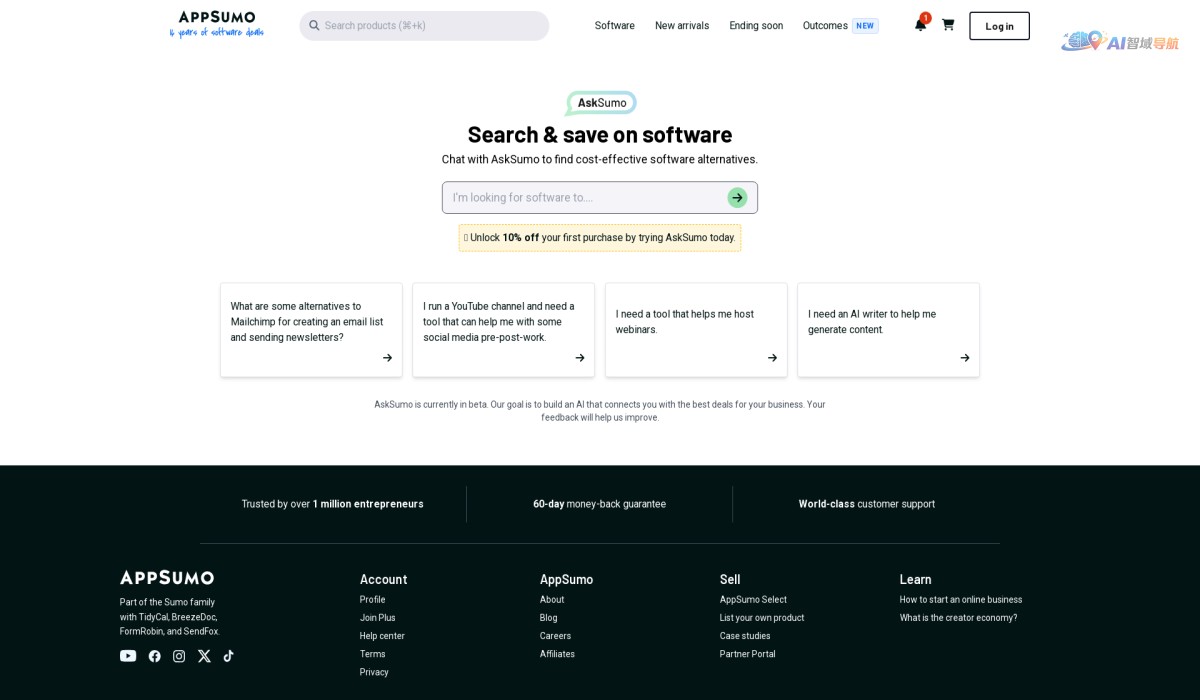This screenshot has height=700, width=1200.
Task: Open AppSumo YouTube channel icon
Action: [128, 656]
